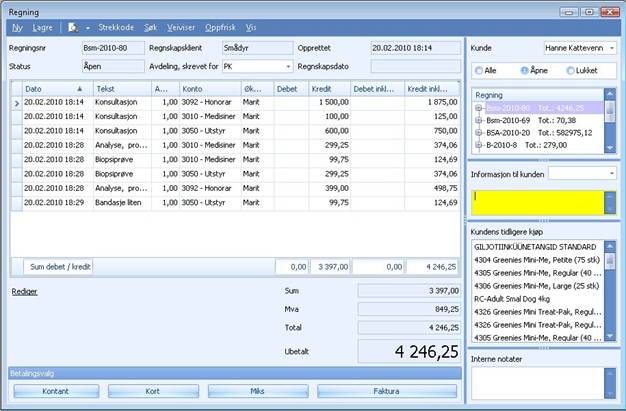
Task: Open the Informasjon til kunden dropdown
Action: (x=612, y=173)
